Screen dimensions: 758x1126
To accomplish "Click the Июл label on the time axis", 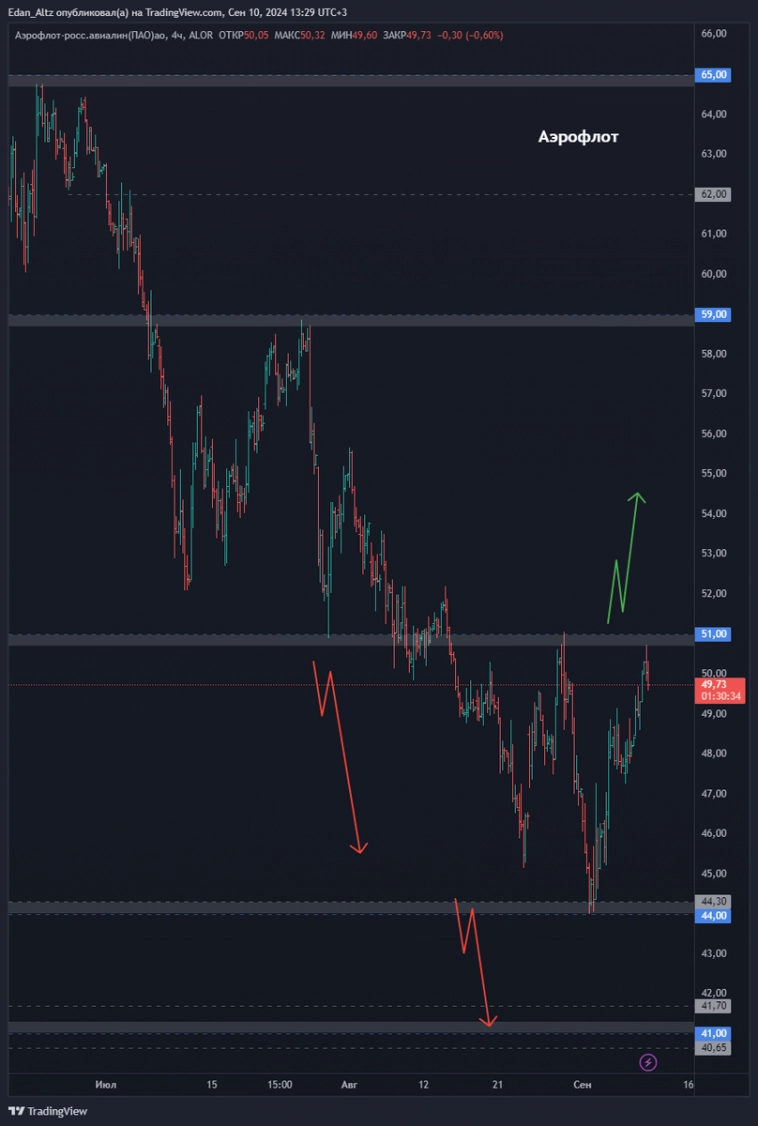I will [106, 1084].
